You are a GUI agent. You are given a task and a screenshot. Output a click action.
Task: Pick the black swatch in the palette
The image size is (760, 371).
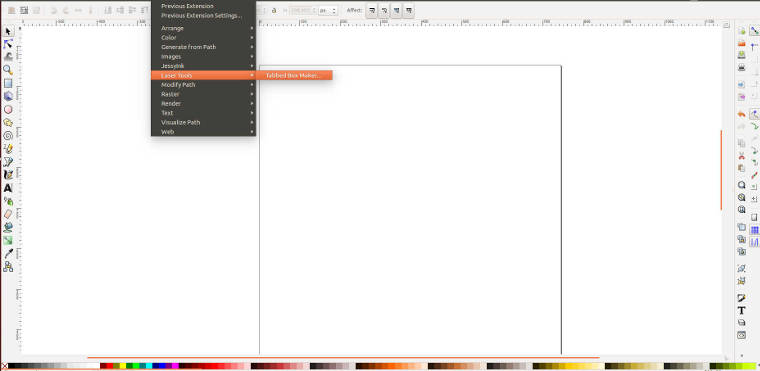12,366
